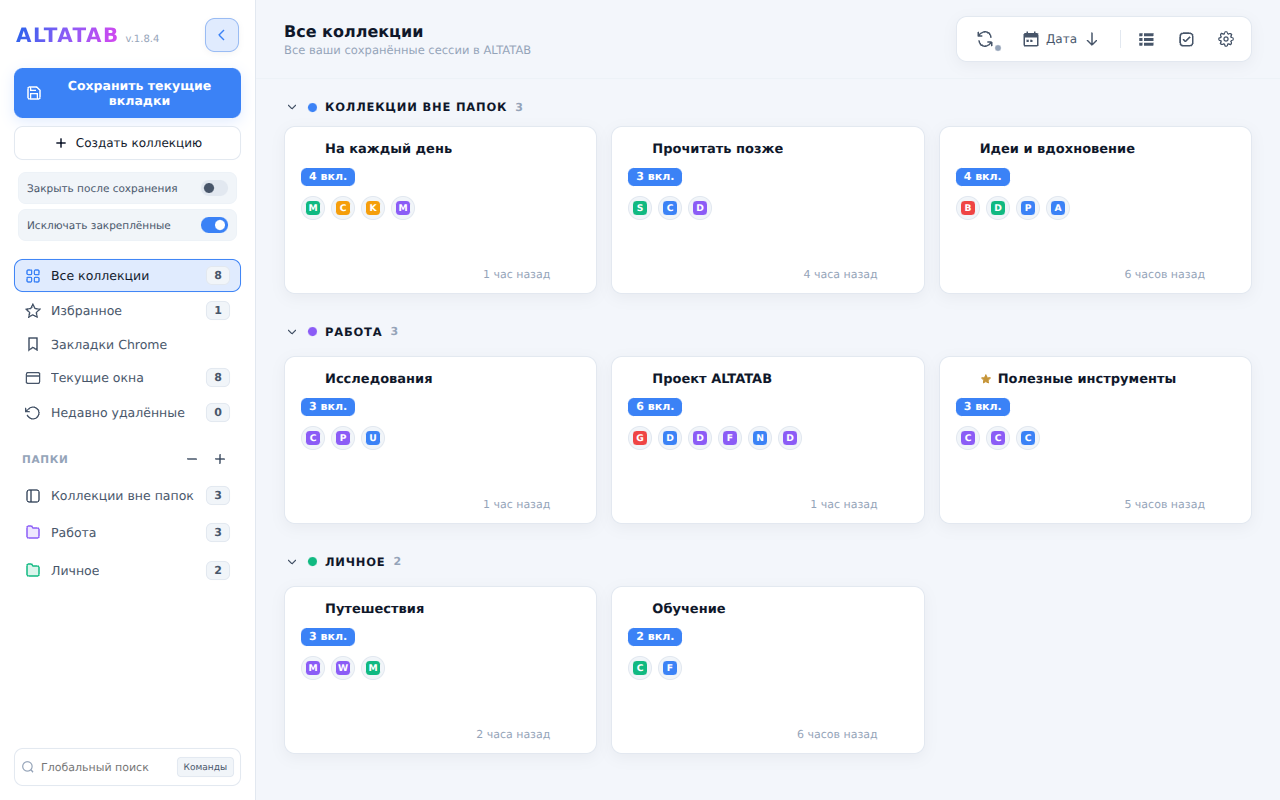The height and width of the screenshot is (800, 1280).
Task: Click the 2 вкл. badge on Обучение
Action: click(655, 637)
